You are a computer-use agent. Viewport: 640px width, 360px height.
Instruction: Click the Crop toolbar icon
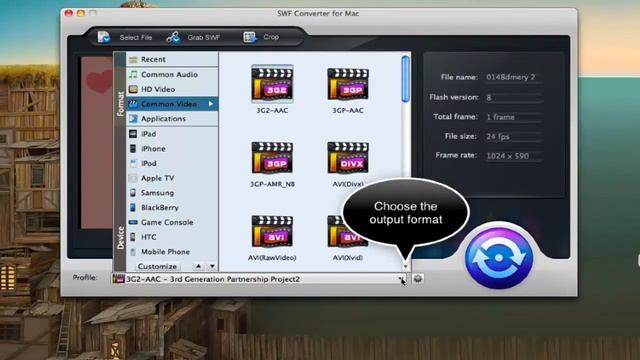250,37
